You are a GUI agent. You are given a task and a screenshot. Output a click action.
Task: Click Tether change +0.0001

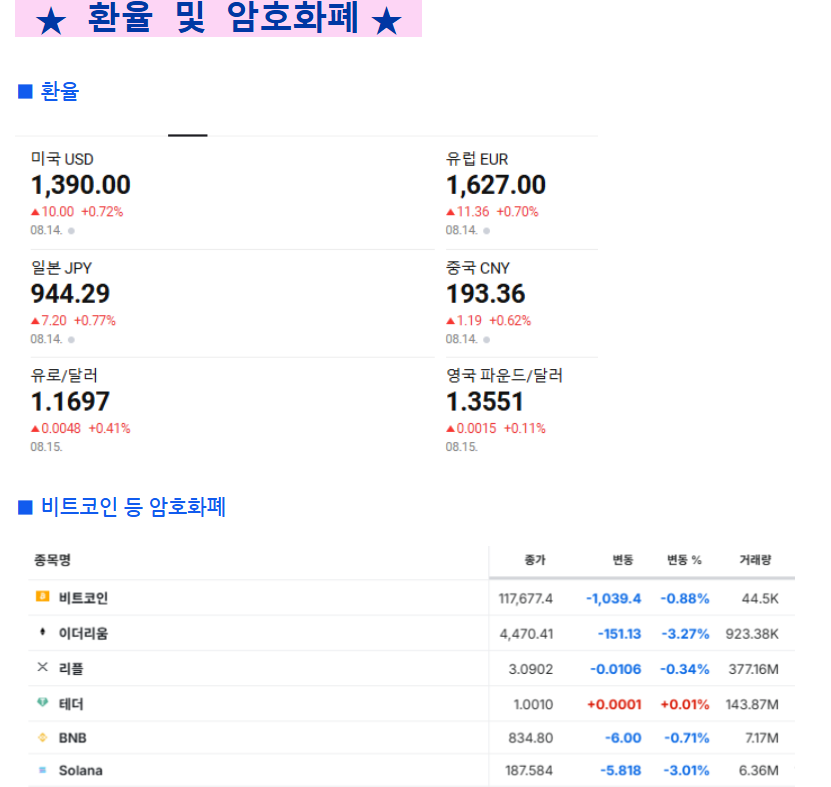pyautogui.click(x=614, y=704)
